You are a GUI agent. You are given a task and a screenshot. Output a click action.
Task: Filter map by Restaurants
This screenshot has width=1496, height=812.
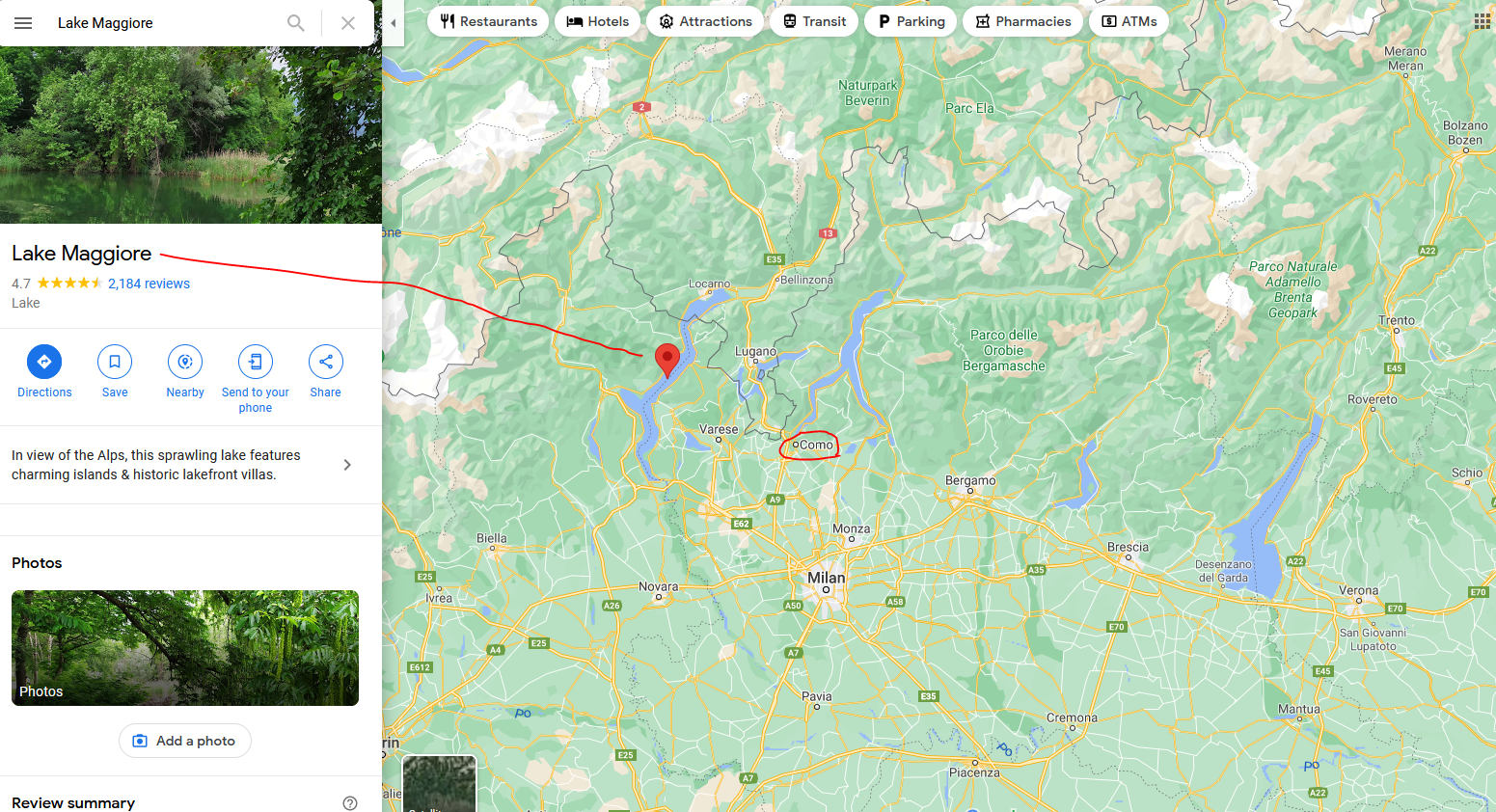pyautogui.click(x=488, y=21)
